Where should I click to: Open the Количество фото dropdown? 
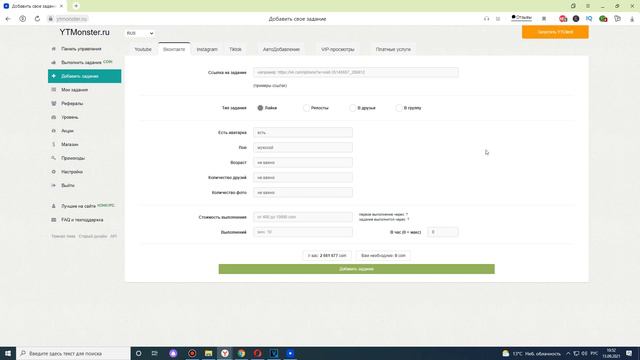[x=303, y=193]
